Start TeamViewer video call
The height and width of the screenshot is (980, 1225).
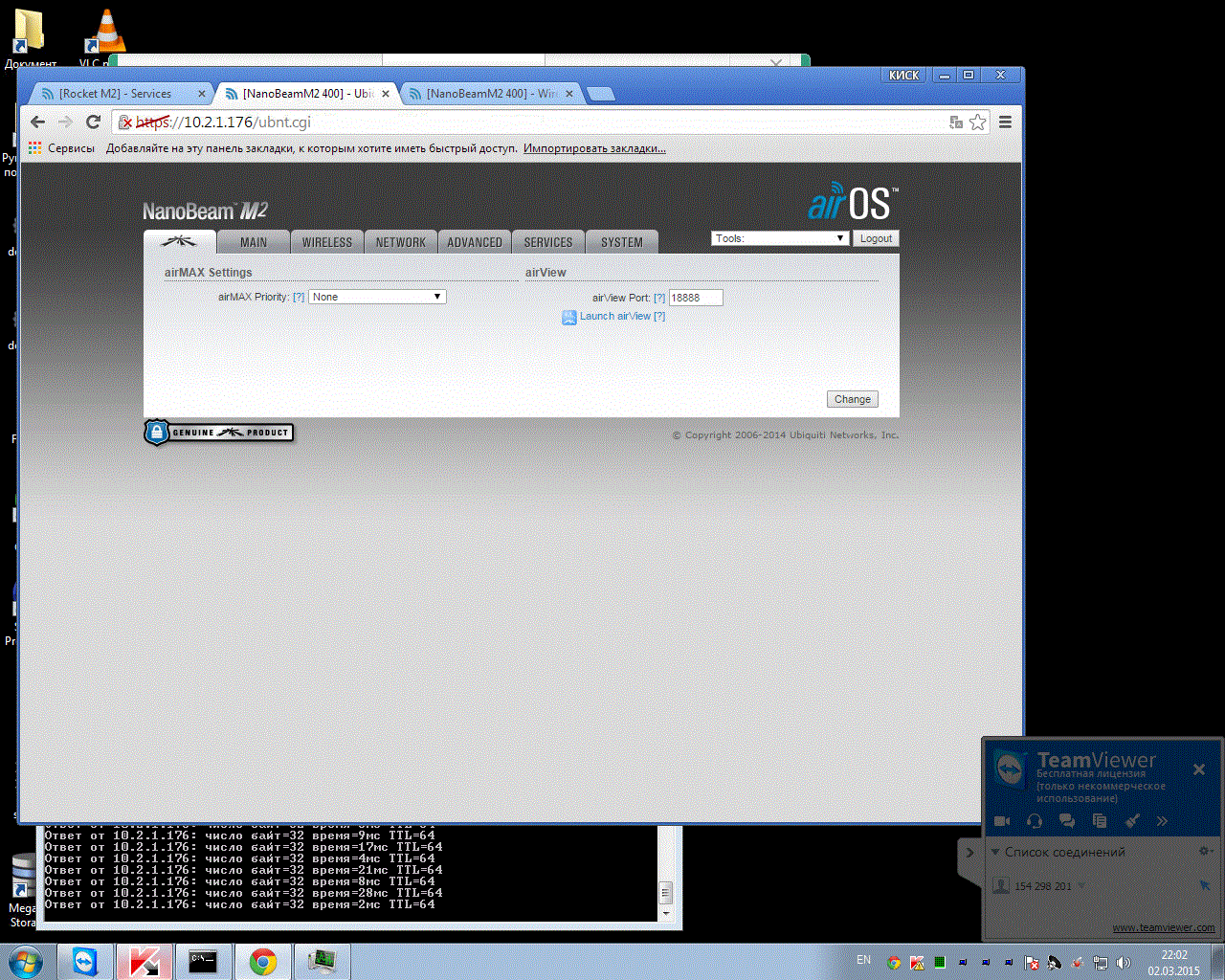click(1003, 821)
